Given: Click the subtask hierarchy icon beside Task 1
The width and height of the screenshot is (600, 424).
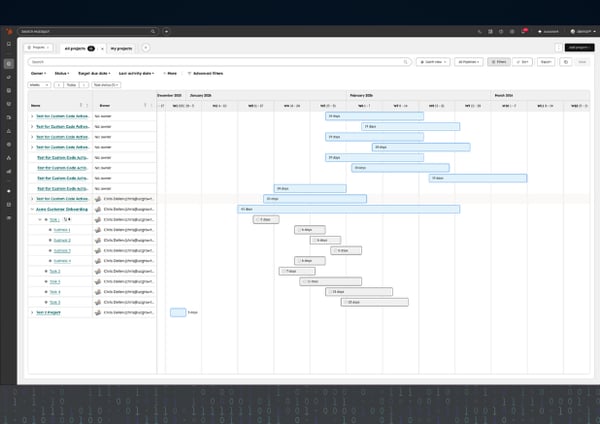Looking at the screenshot, I should pyautogui.click(x=65, y=219).
